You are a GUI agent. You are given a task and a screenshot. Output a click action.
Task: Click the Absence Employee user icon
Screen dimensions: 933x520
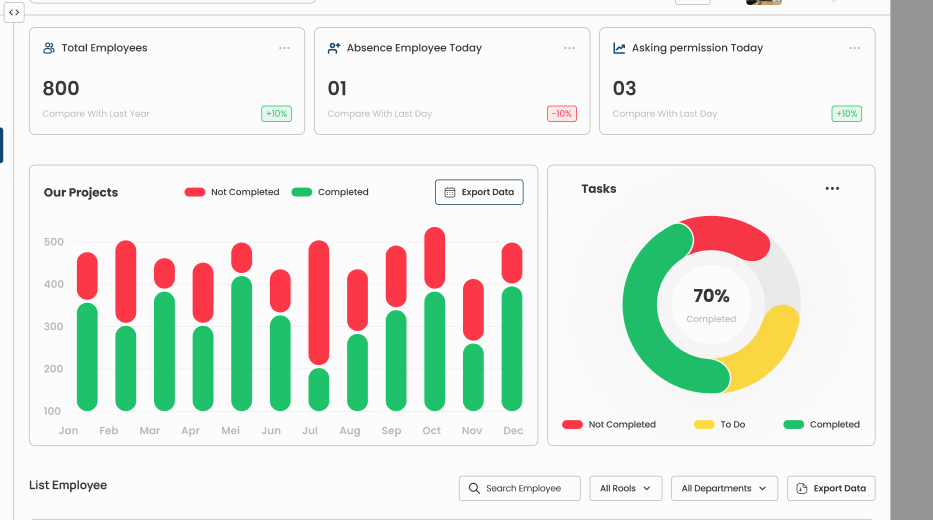(334, 48)
